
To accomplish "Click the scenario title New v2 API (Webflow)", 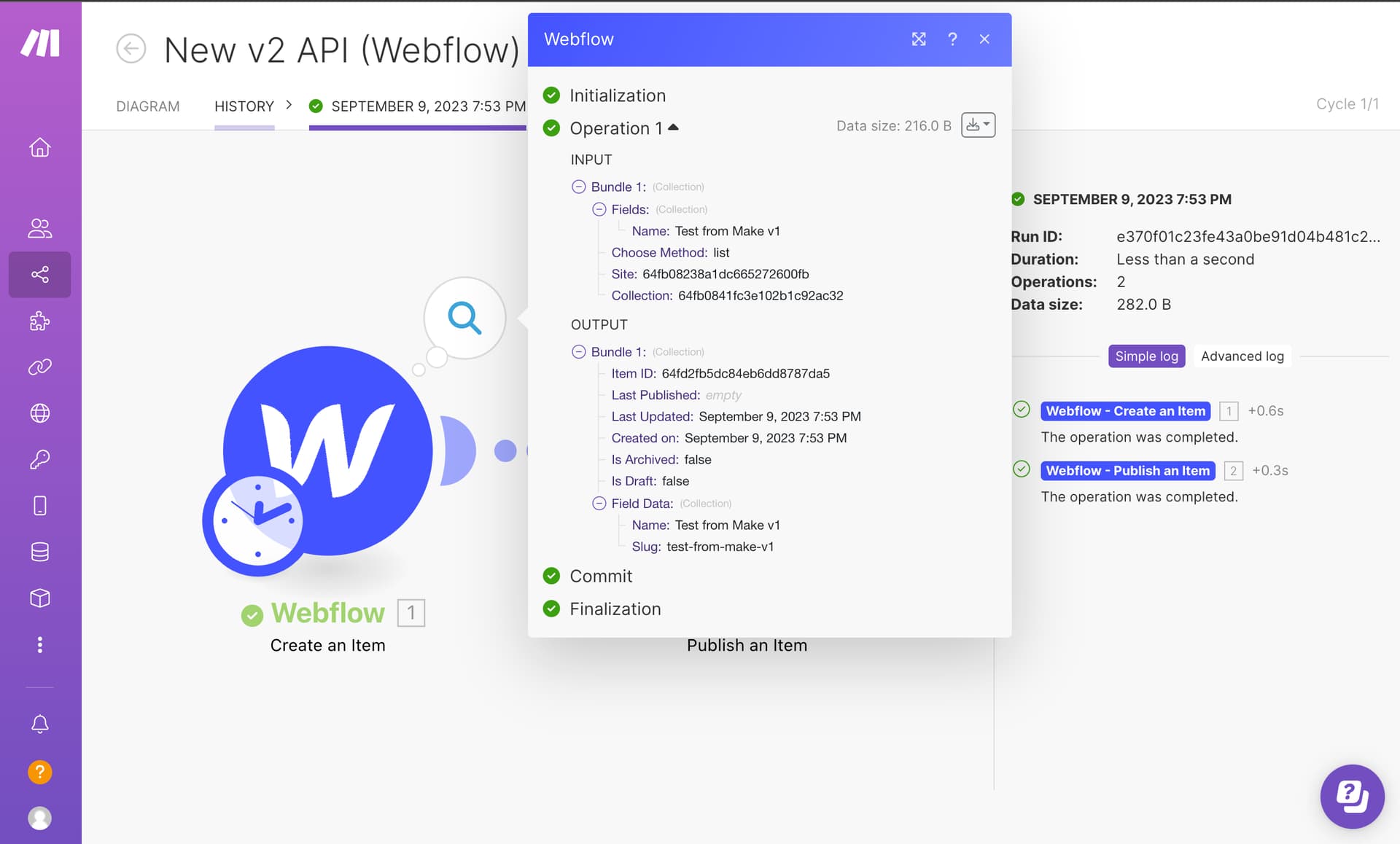I will [341, 50].
